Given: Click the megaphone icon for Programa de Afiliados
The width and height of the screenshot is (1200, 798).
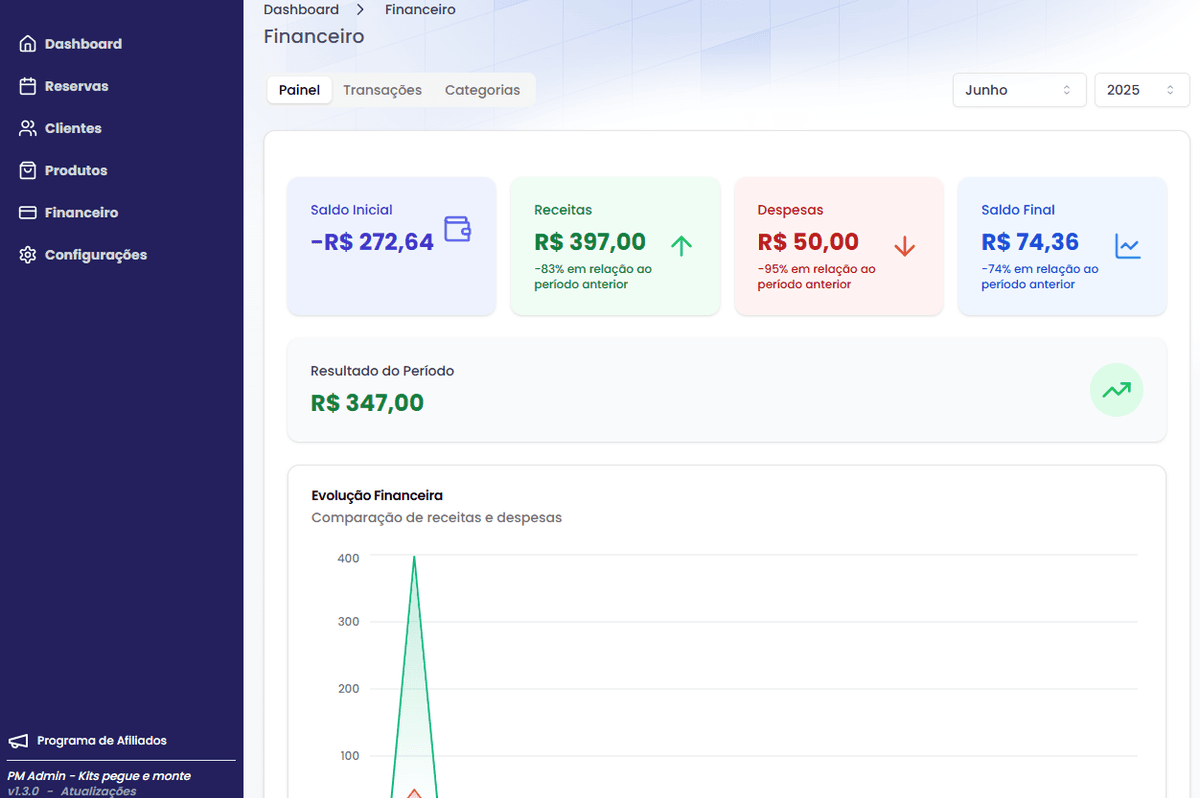Looking at the screenshot, I should 18,741.
